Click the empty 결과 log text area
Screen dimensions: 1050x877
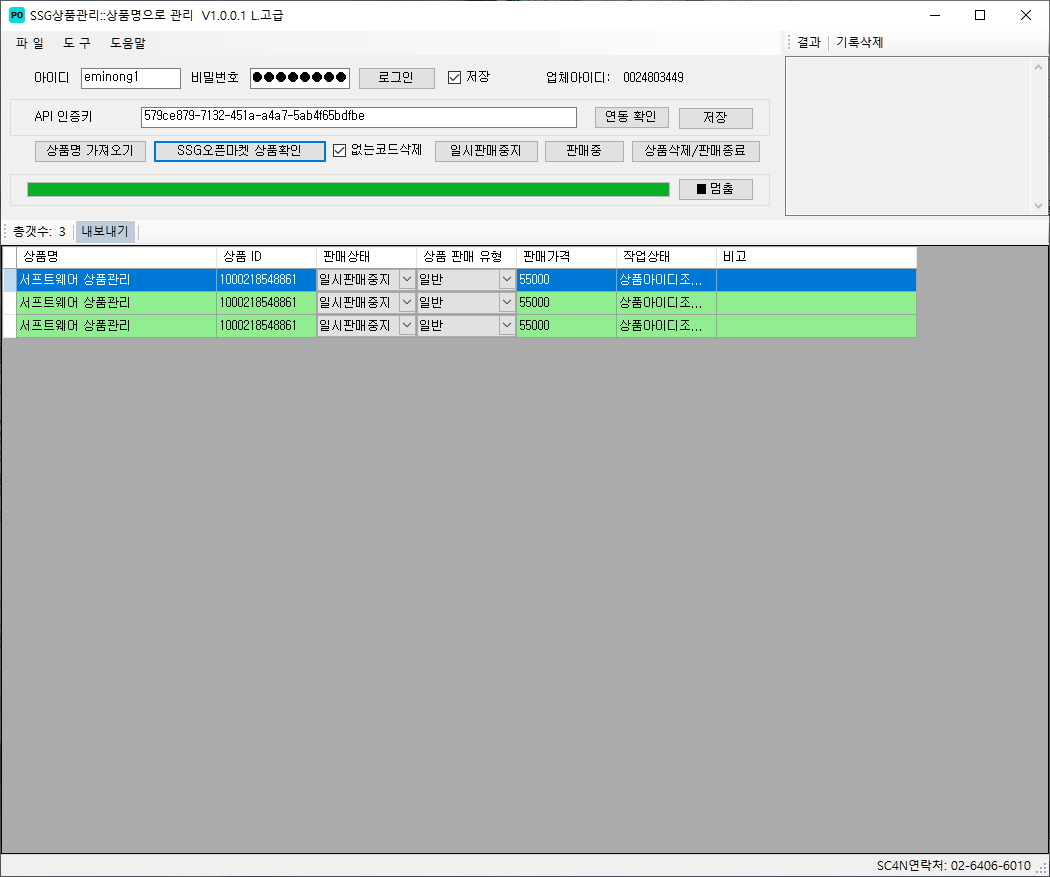coord(907,136)
